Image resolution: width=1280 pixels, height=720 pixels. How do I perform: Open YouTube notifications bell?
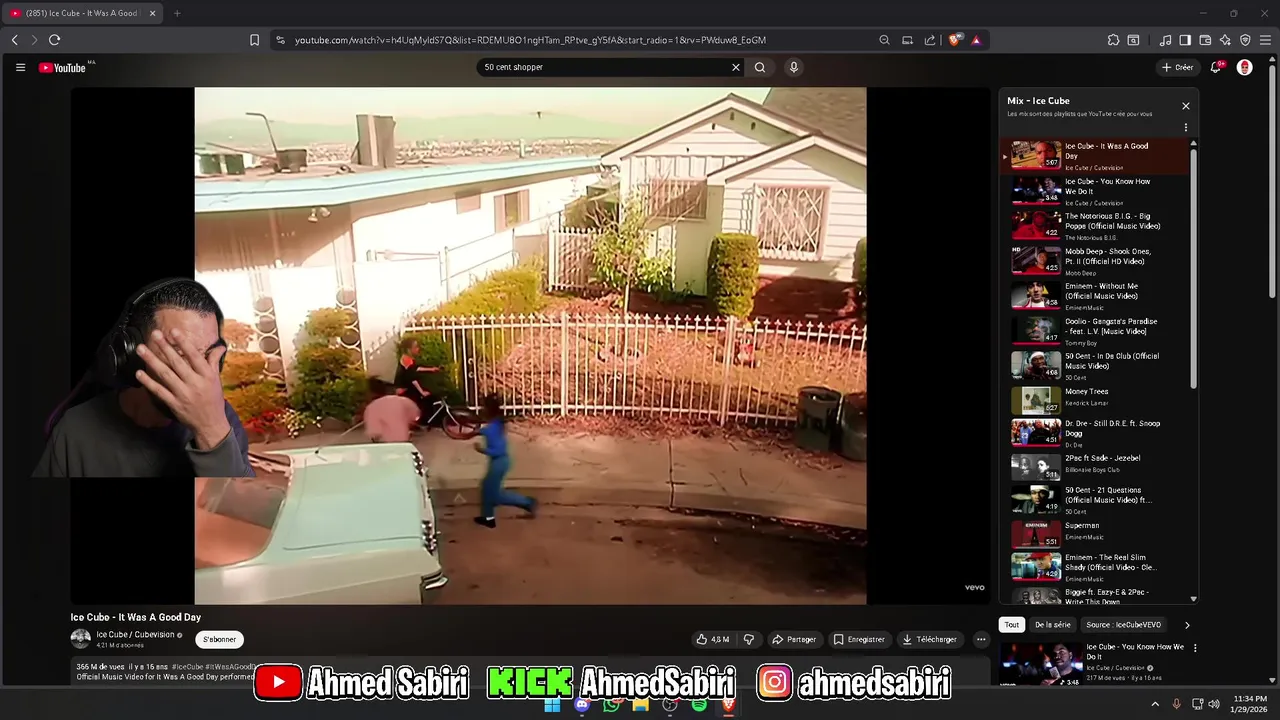coord(1216,67)
